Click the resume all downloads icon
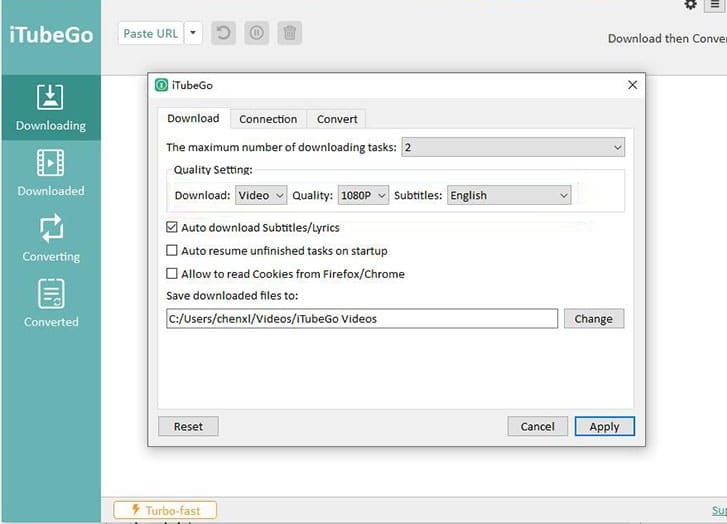The image size is (727, 524). [x=223, y=33]
